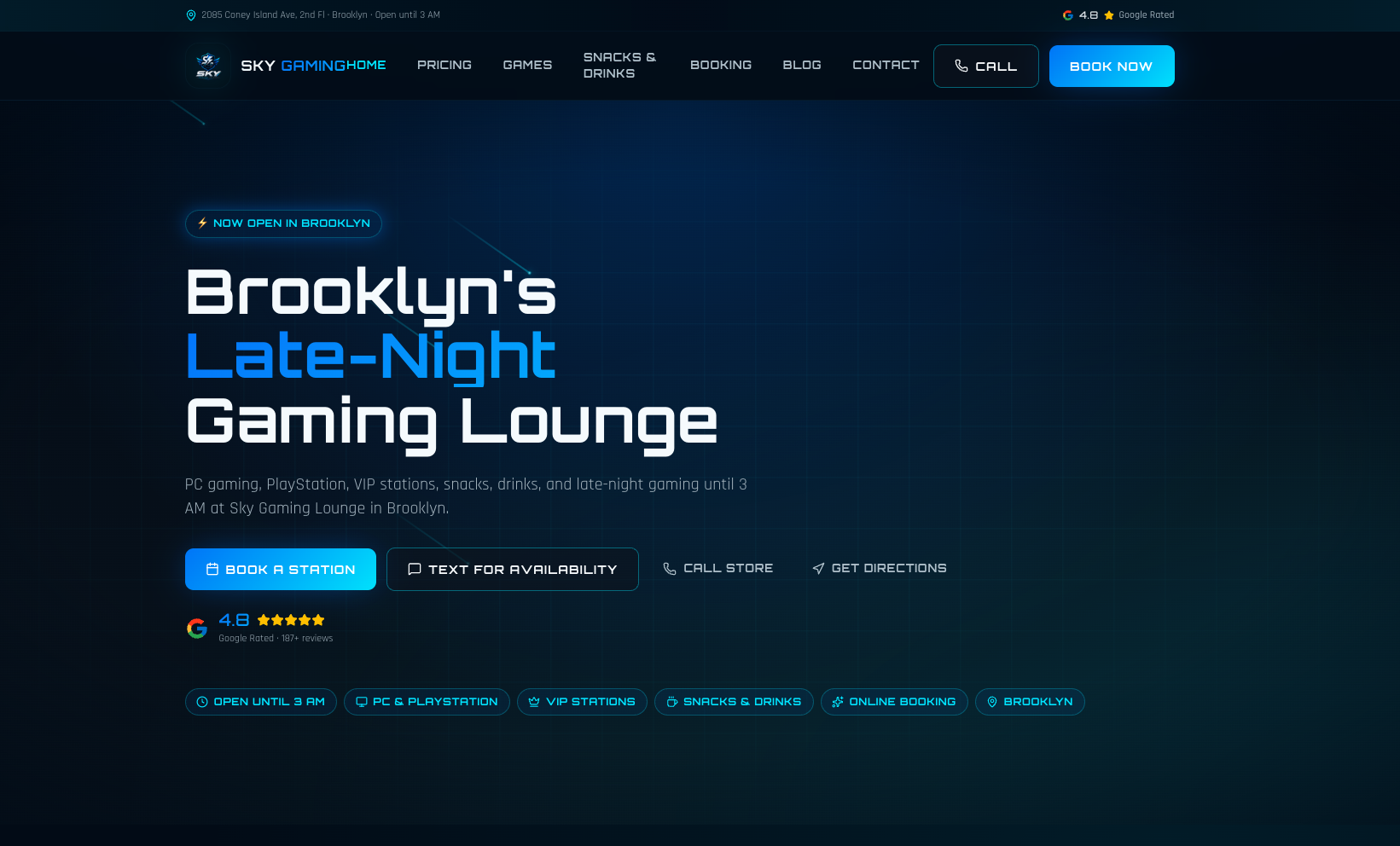
Task: Open the Home menu item
Action: (366, 65)
